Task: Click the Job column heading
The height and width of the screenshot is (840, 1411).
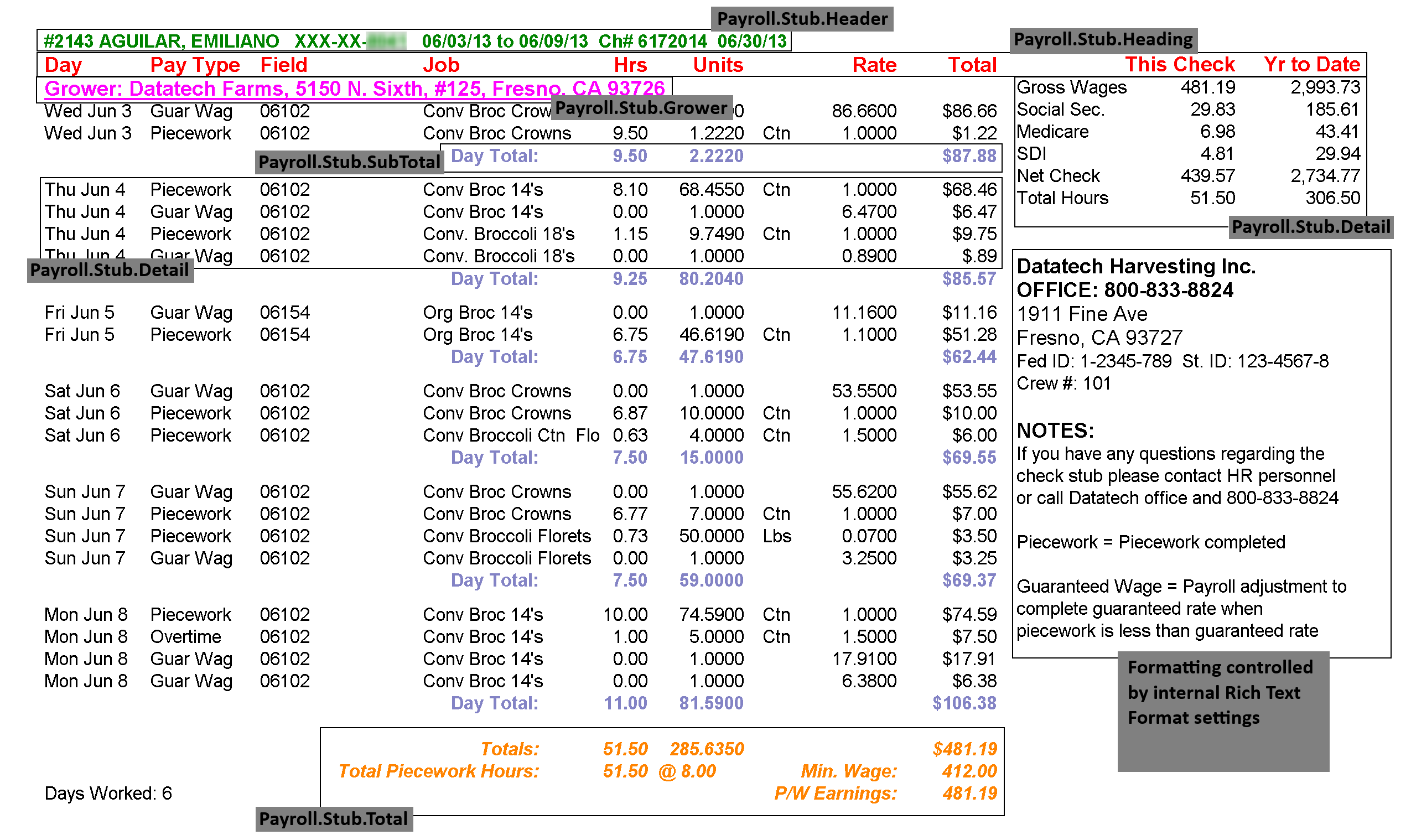Action: point(441,65)
